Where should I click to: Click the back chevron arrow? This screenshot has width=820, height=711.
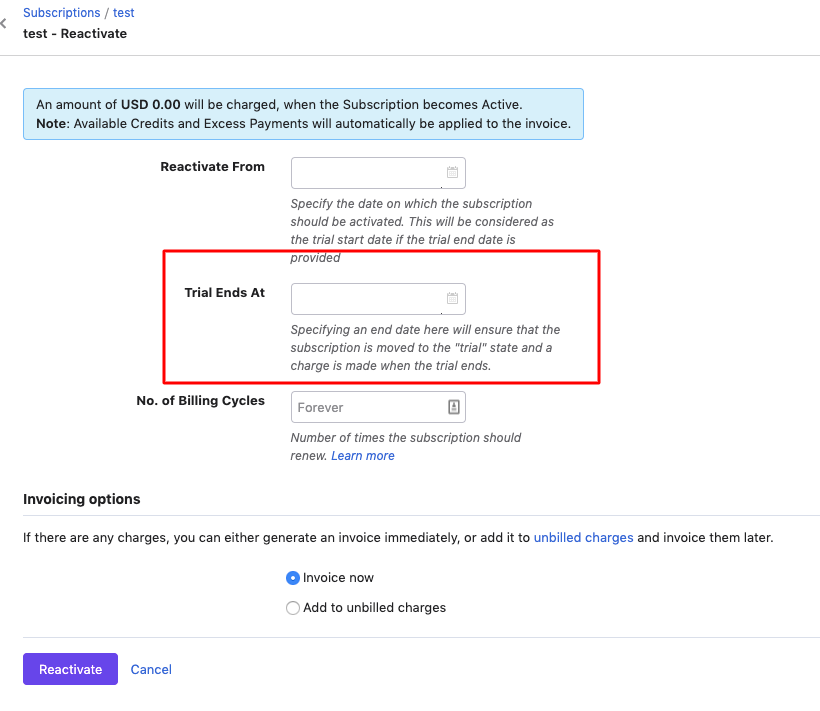(4, 23)
